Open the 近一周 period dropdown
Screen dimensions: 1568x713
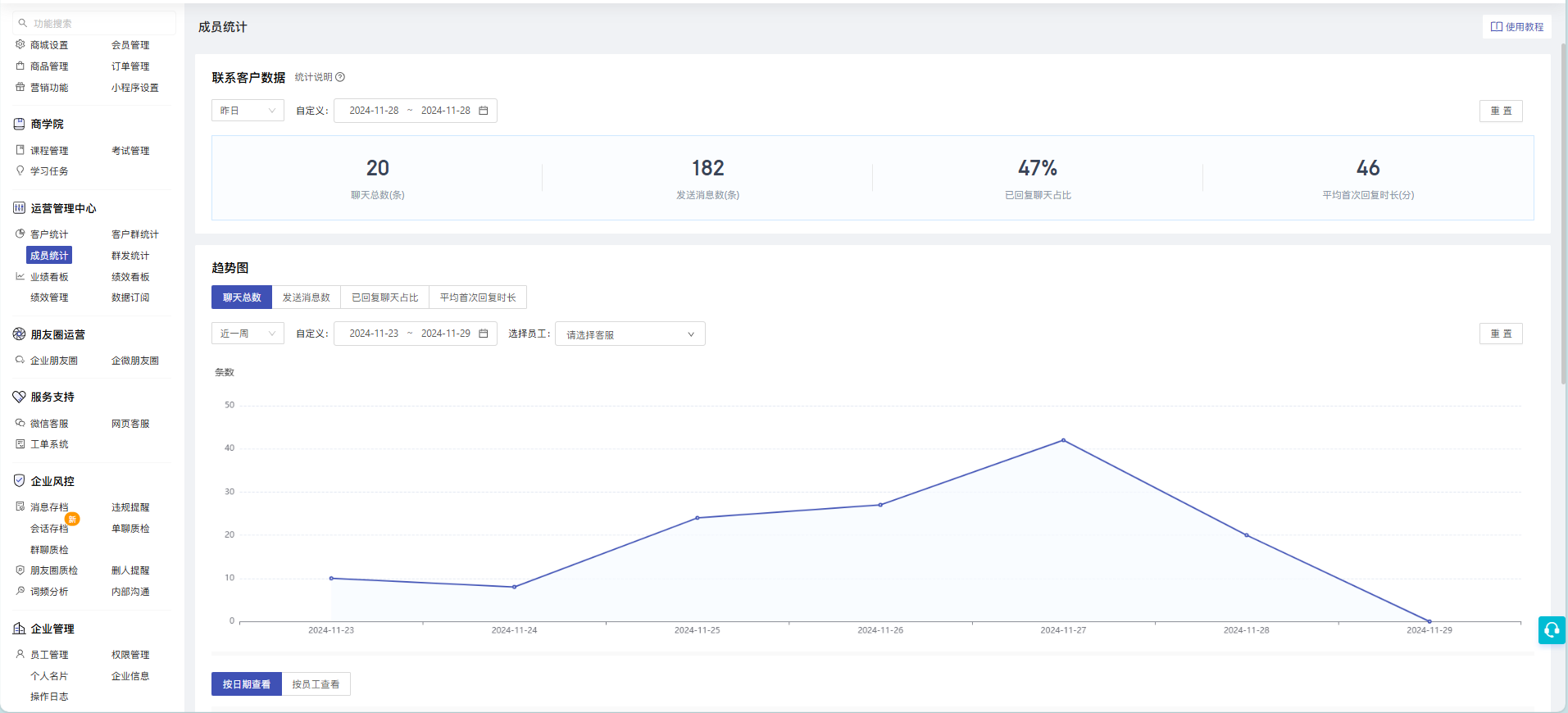248,334
